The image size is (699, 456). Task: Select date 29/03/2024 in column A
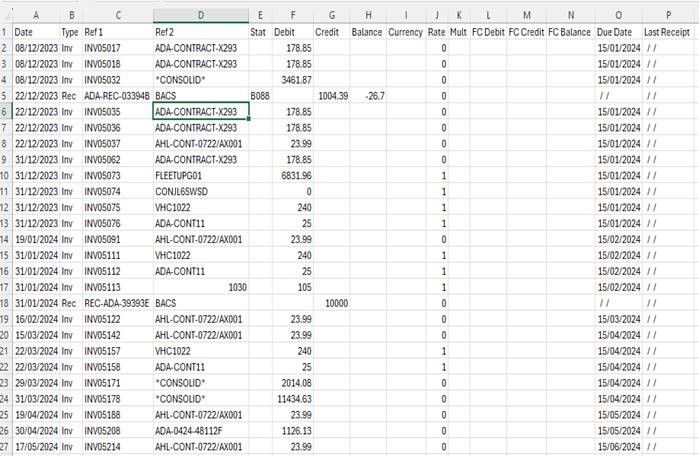36,383
